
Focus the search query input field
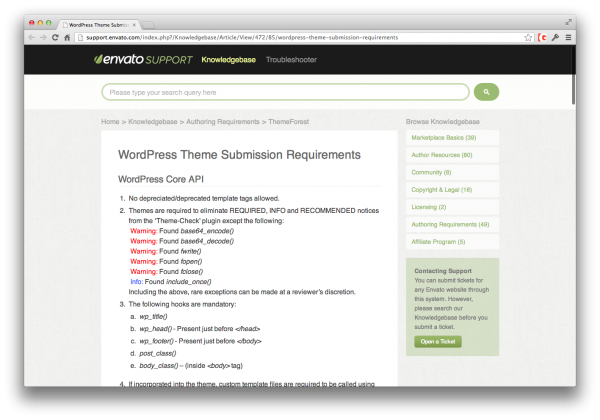tap(285, 92)
